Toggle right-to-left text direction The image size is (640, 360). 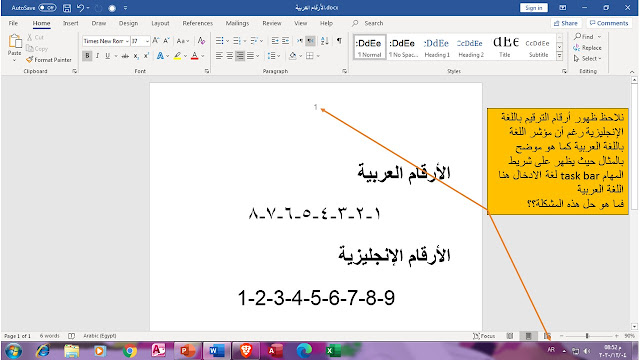pyautogui.click(x=310, y=41)
